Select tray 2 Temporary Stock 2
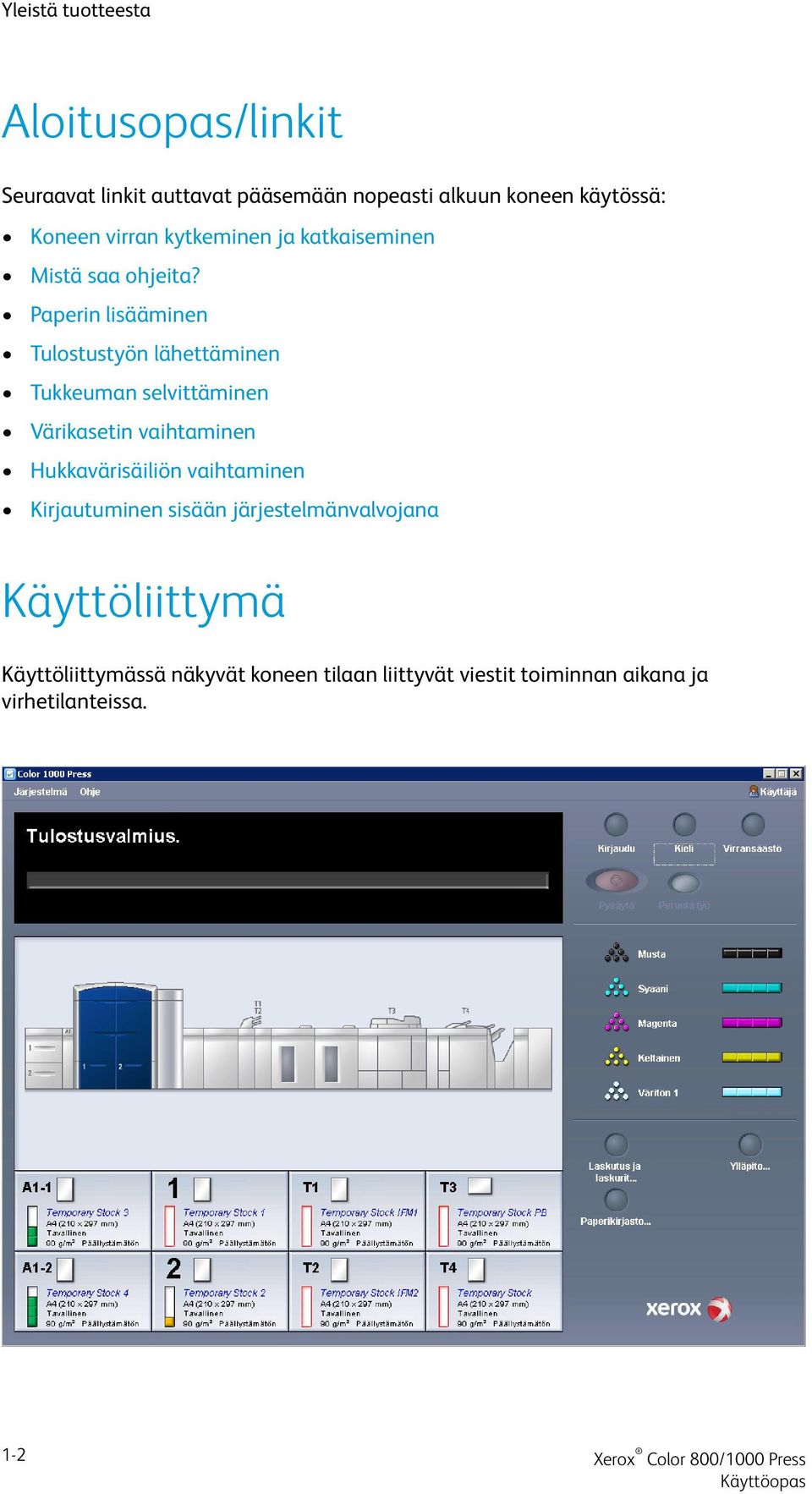 click(x=220, y=1292)
